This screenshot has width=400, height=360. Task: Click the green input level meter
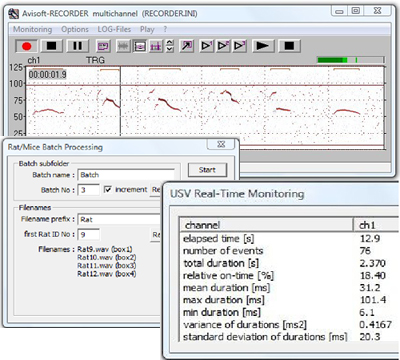[x=351, y=60]
